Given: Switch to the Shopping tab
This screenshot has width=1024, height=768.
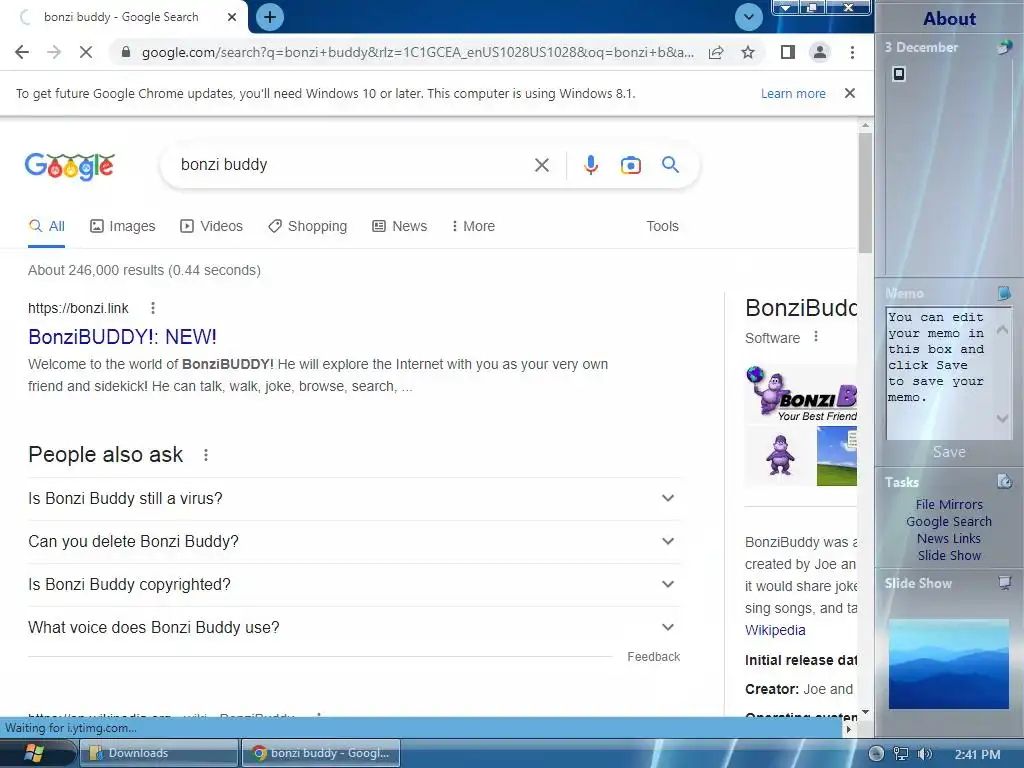Looking at the screenshot, I should pyautogui.click(x=308, y=227).
